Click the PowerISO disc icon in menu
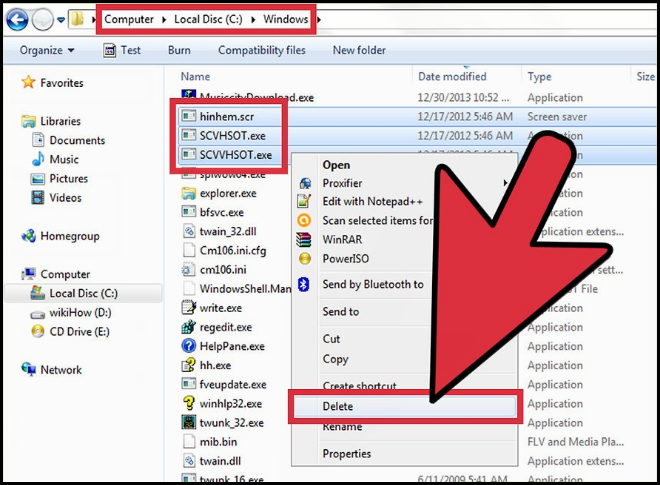The image size is (660, 485). click(305, 258)
